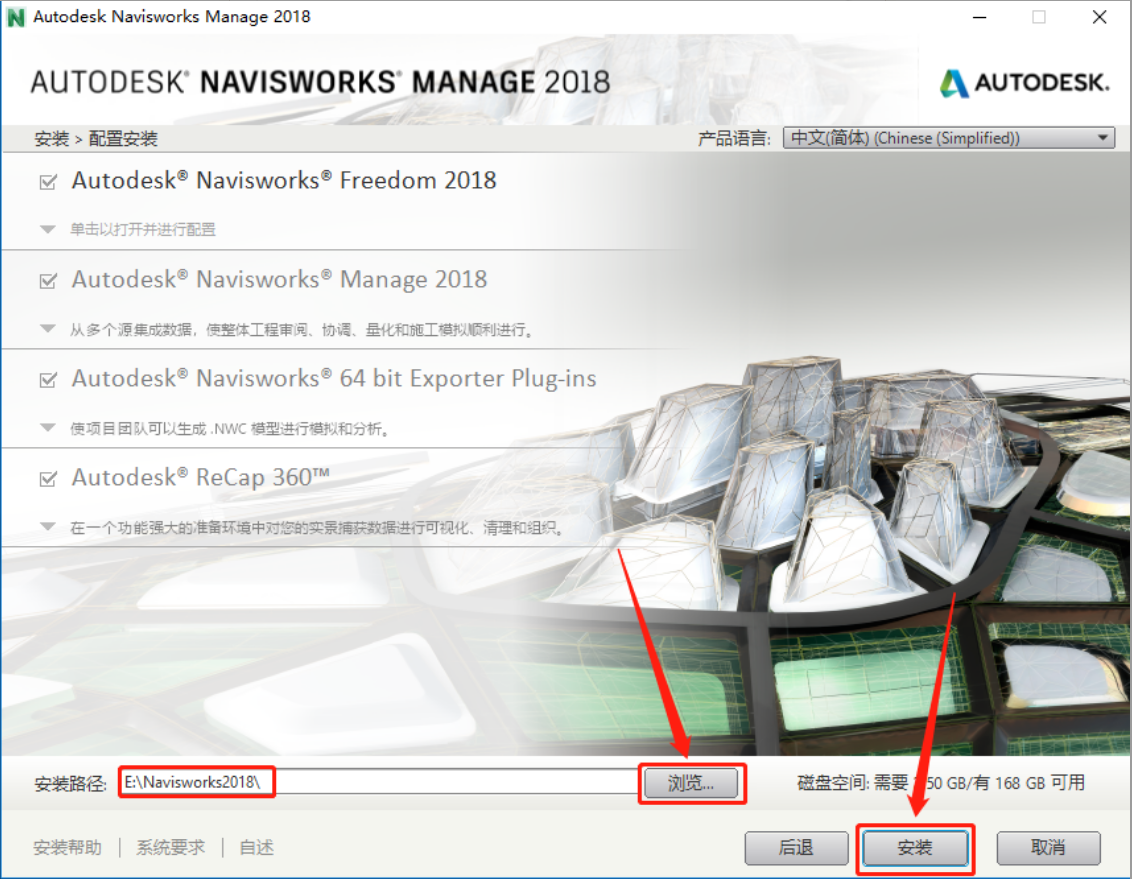Click the Autodesk logo in header

click(1024, 83)
